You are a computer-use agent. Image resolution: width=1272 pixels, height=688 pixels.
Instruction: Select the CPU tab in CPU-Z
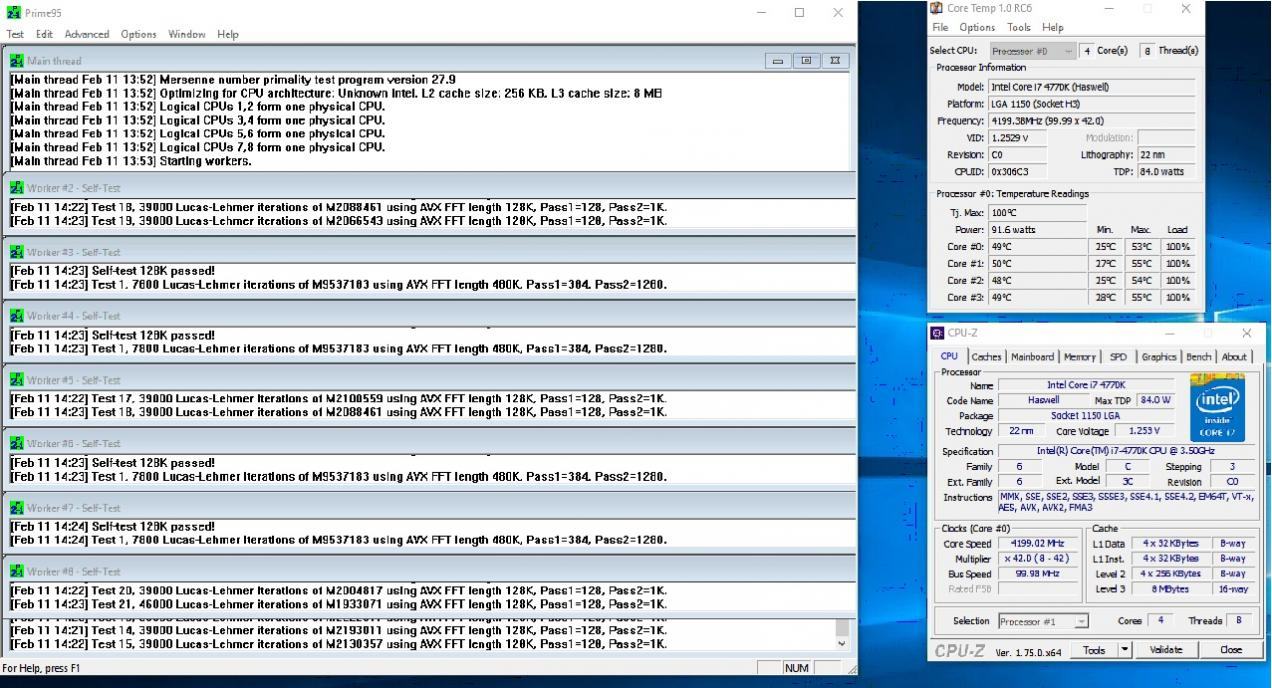pos(949,356)
